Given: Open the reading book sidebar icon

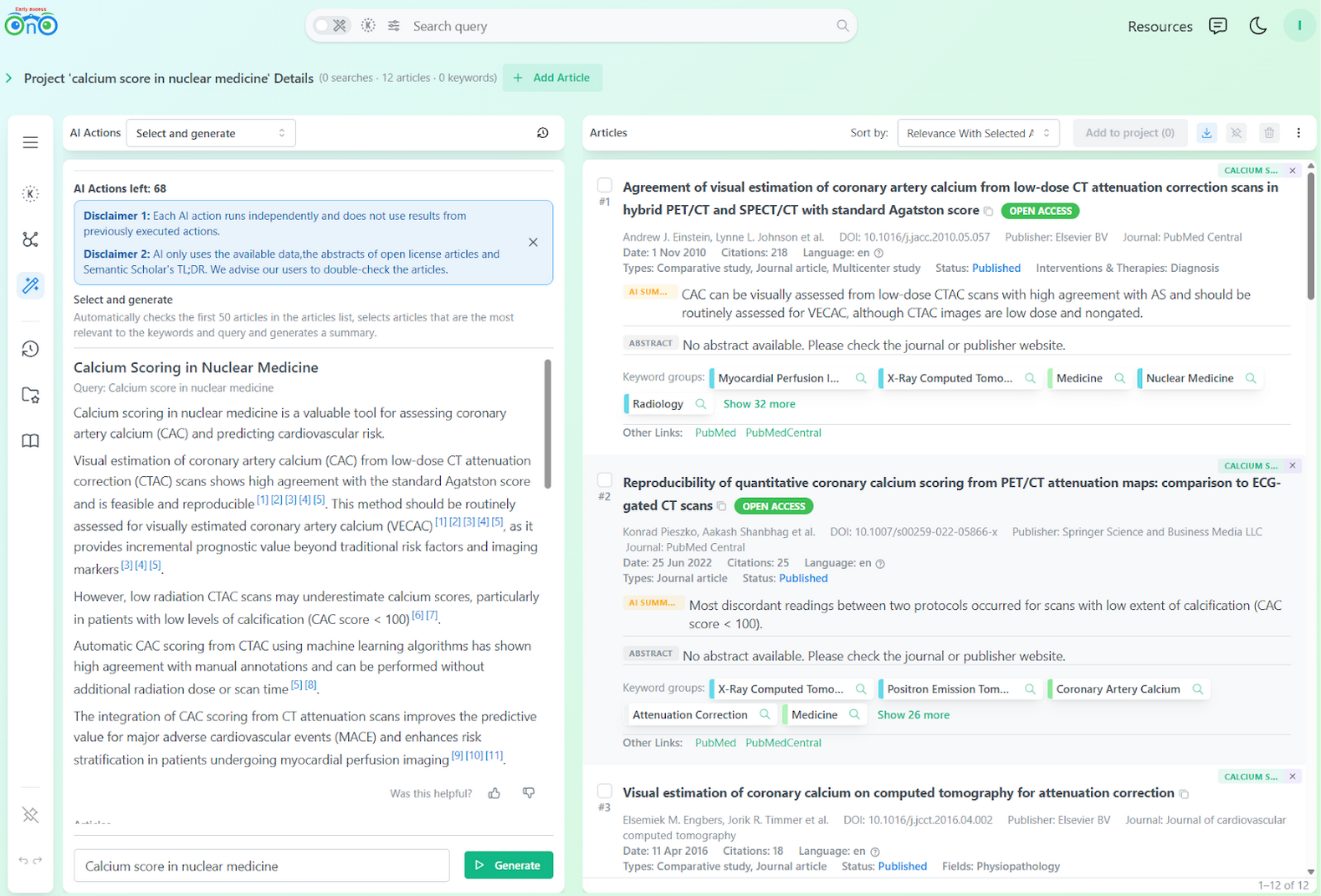Looking at the screenshot, I should (30, 441).
